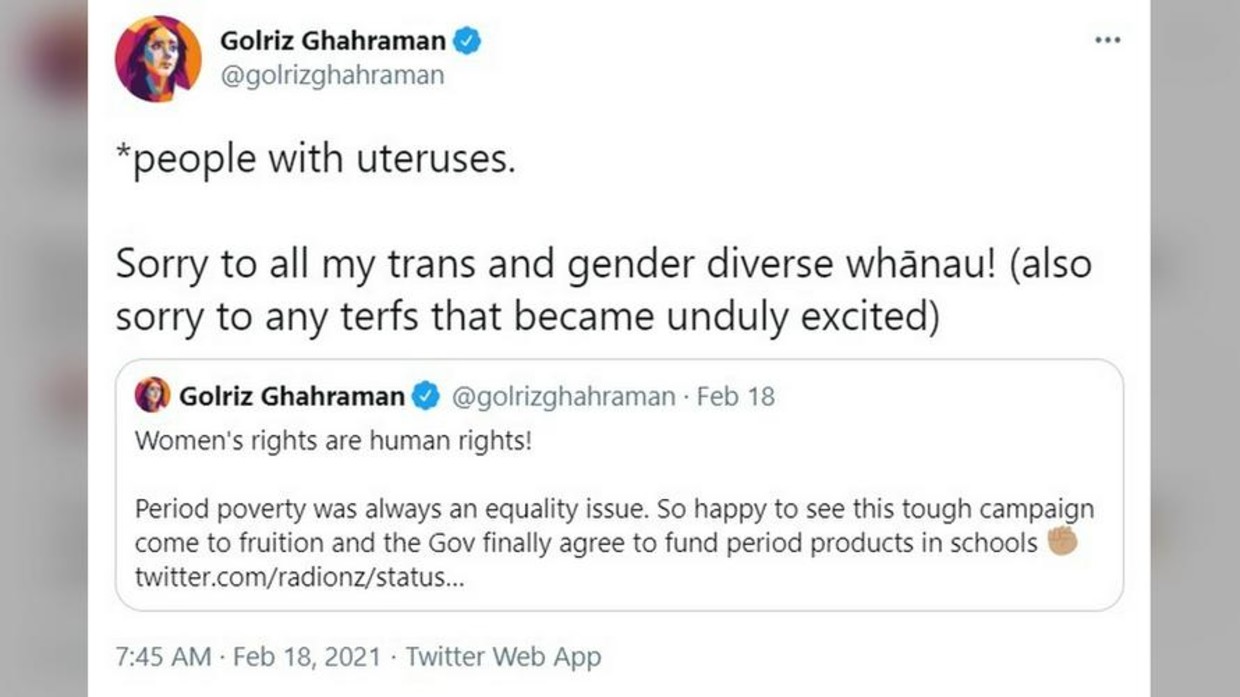Image resolution: width=1240 pixels, height=697 pixels.
Task: Click Golriz Ghahraman's large profile avatar
Action: point(158,58)
